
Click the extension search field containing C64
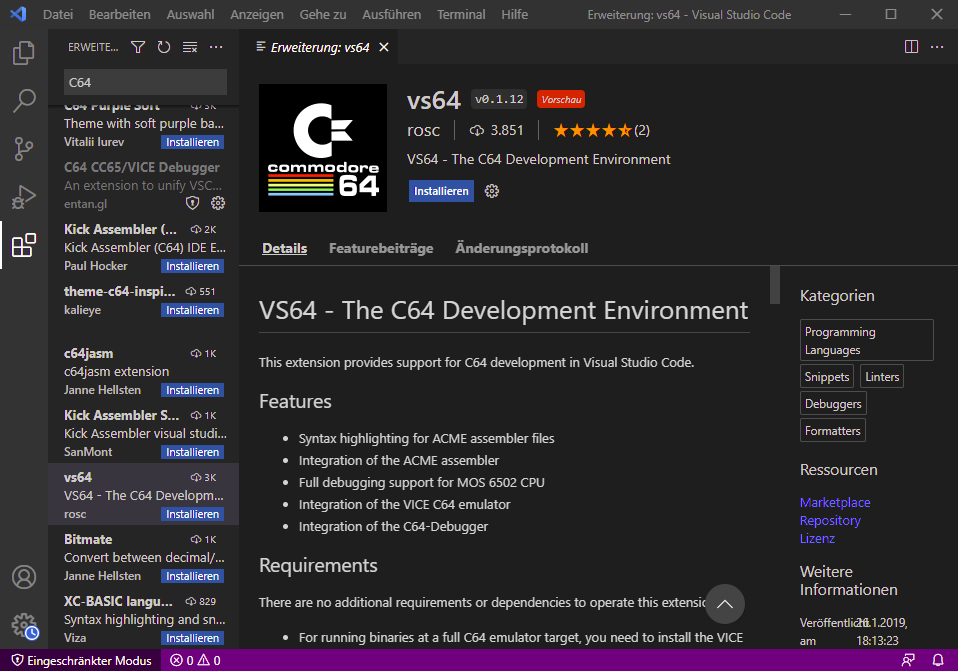[x=145, y=82]
